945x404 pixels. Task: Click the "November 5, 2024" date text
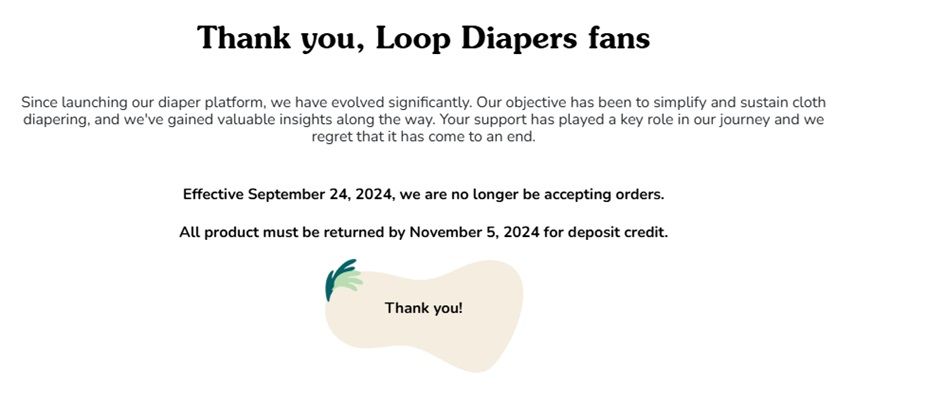(475, 233)
